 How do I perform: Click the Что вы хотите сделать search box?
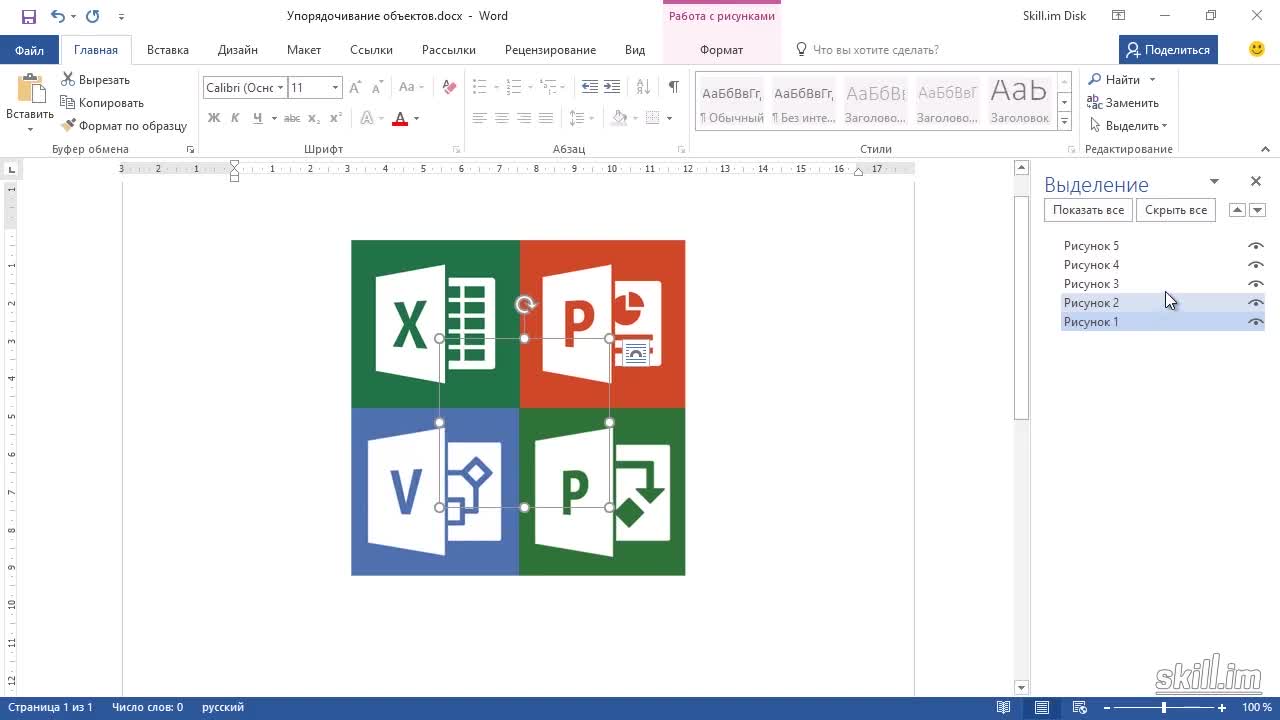876,50
